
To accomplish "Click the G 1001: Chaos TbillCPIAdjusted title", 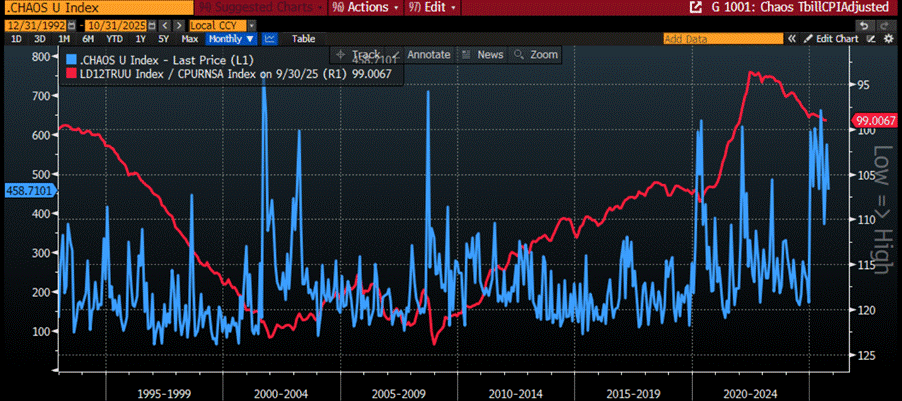I will coord(802,8).
